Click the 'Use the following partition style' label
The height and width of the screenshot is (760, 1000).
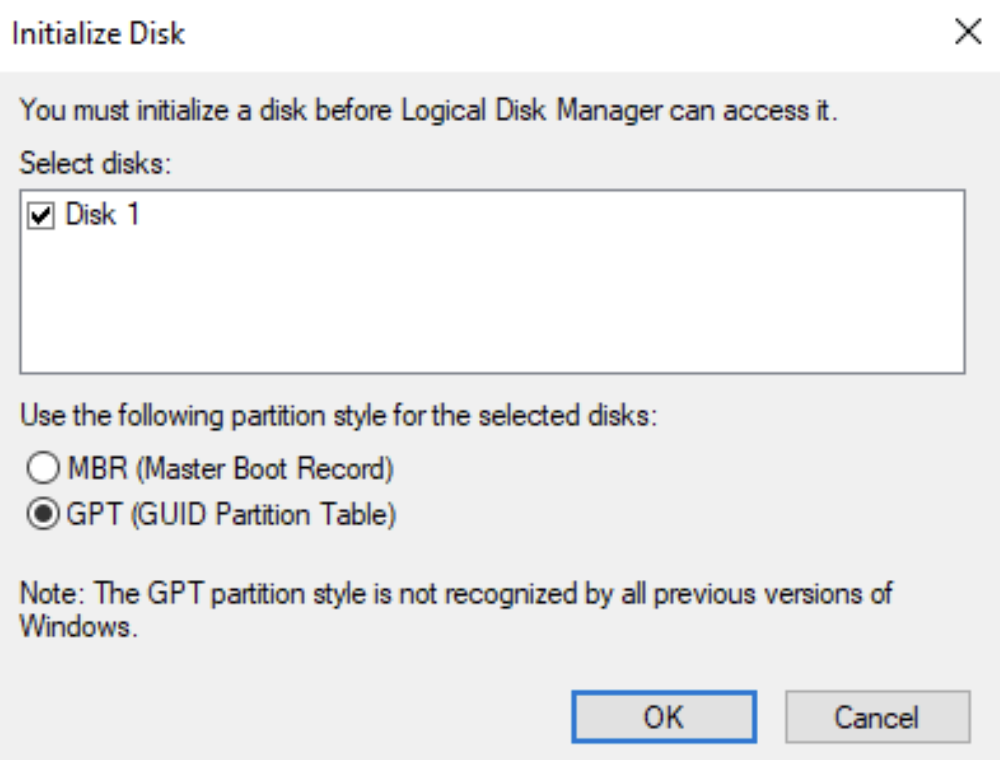pyautogui.click(x=339, y=416)
